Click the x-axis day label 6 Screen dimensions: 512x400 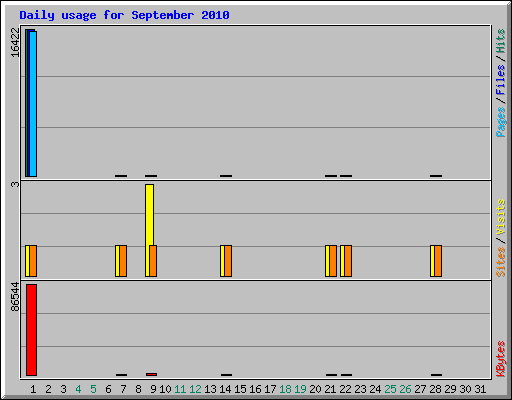[x=108, y=389]
